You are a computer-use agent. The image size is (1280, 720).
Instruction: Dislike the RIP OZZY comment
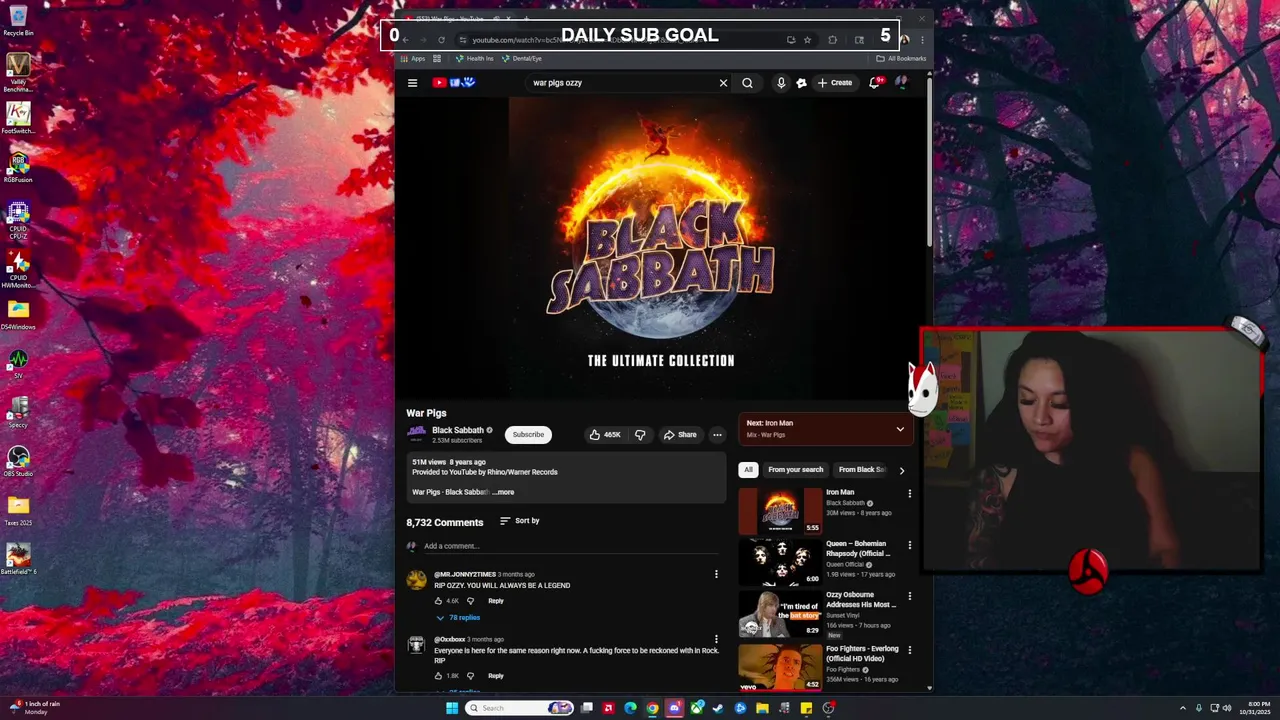point(470,601)
